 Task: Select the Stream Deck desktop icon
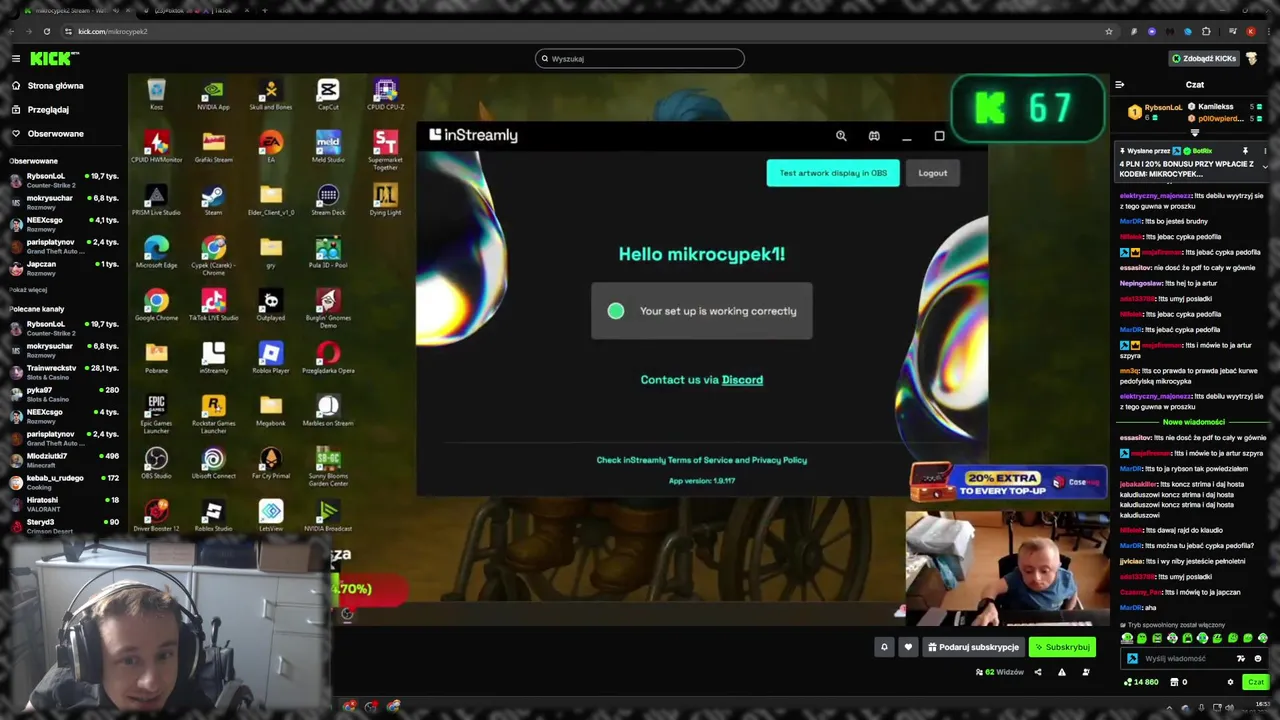point(328,199)
